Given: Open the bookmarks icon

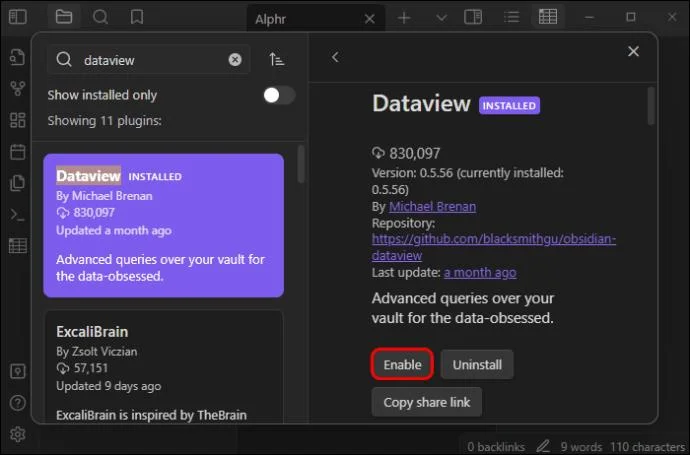Looking at the screenshot, I should tap(137, 17).
